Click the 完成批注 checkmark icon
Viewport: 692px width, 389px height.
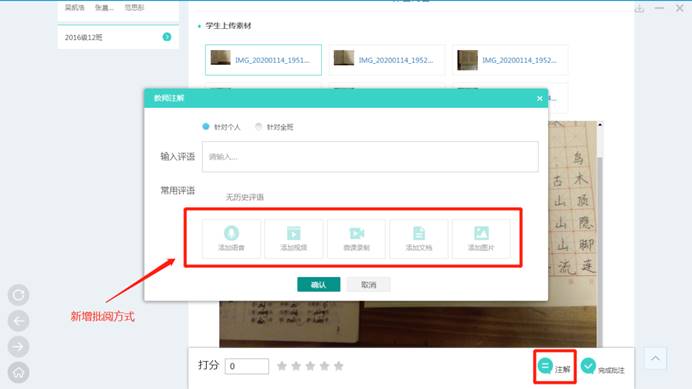pyautogui.click(x=588, y=366)
